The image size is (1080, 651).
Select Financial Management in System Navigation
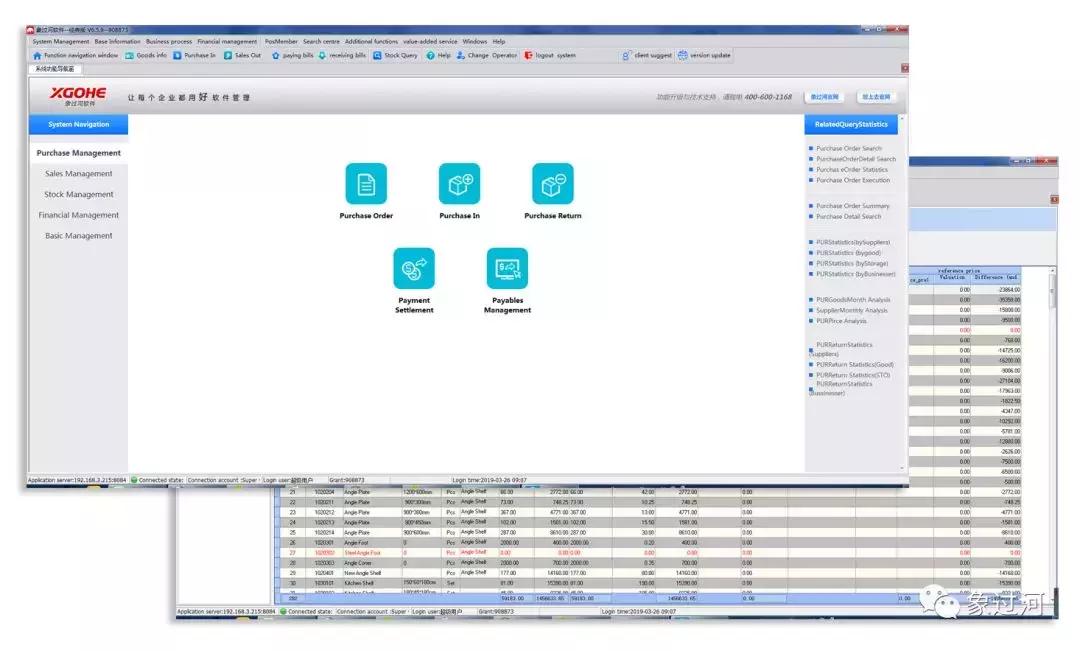[79, 215]
